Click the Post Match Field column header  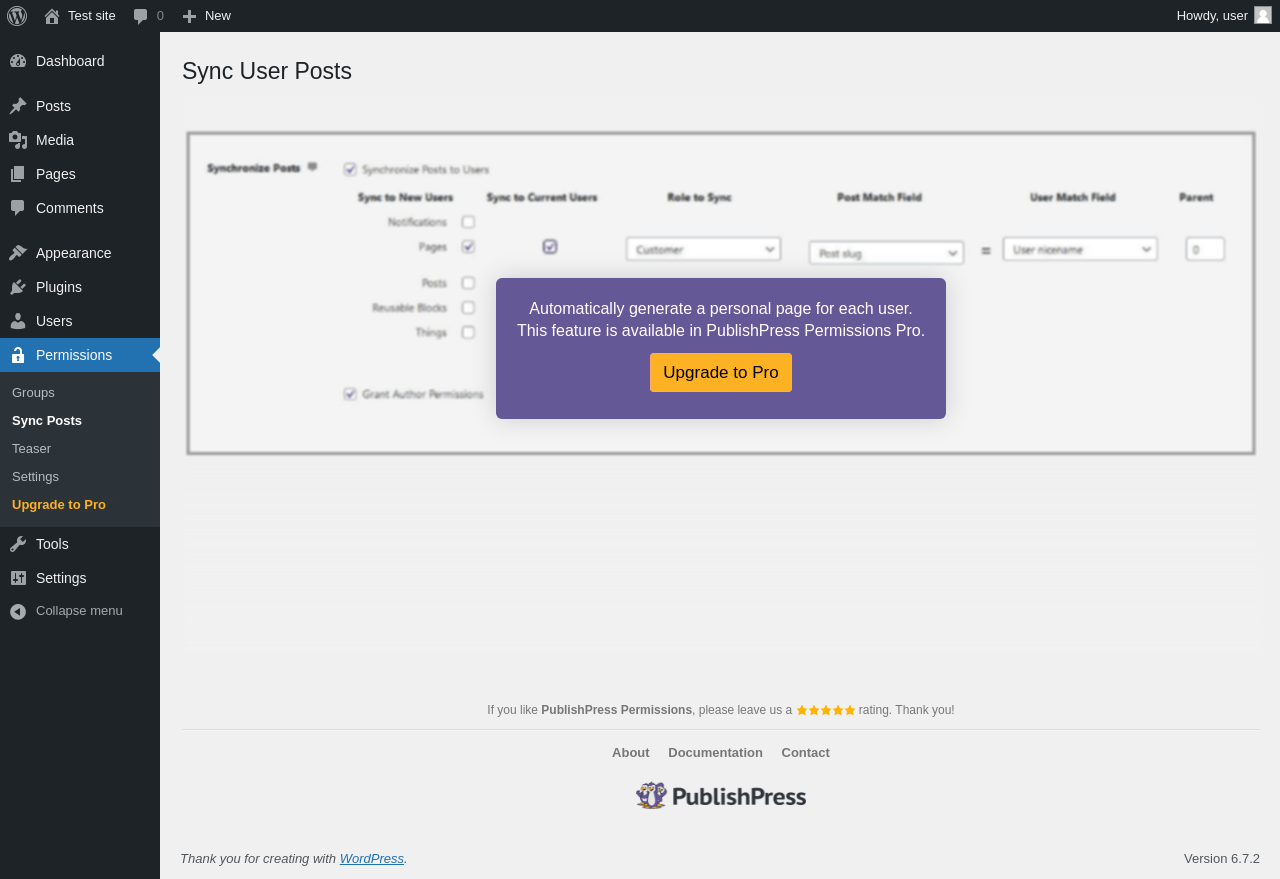880,198
